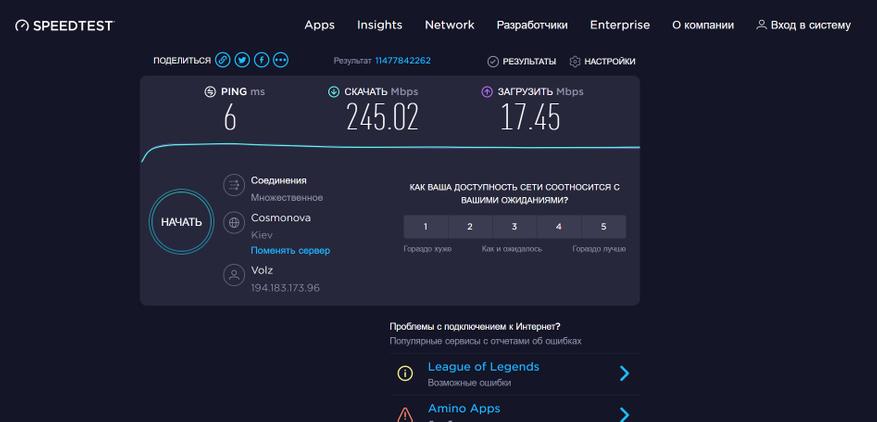Share result on Facebook

pos(262,60)
